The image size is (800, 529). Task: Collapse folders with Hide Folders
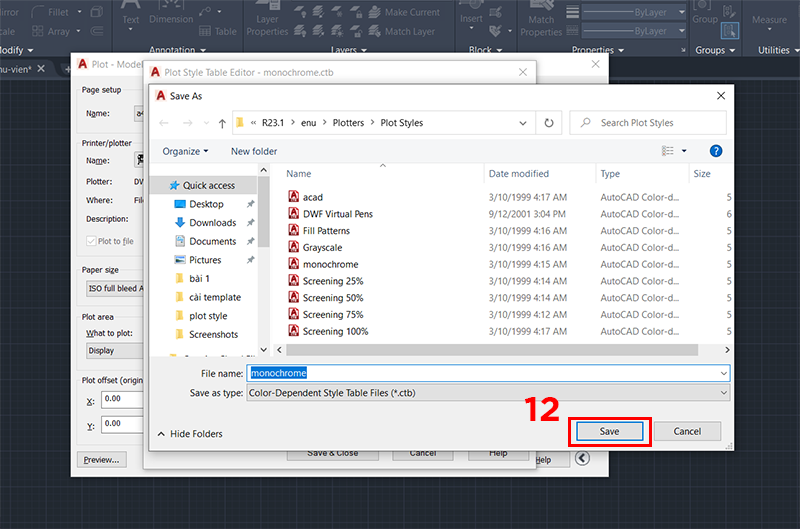pos(190,434)
